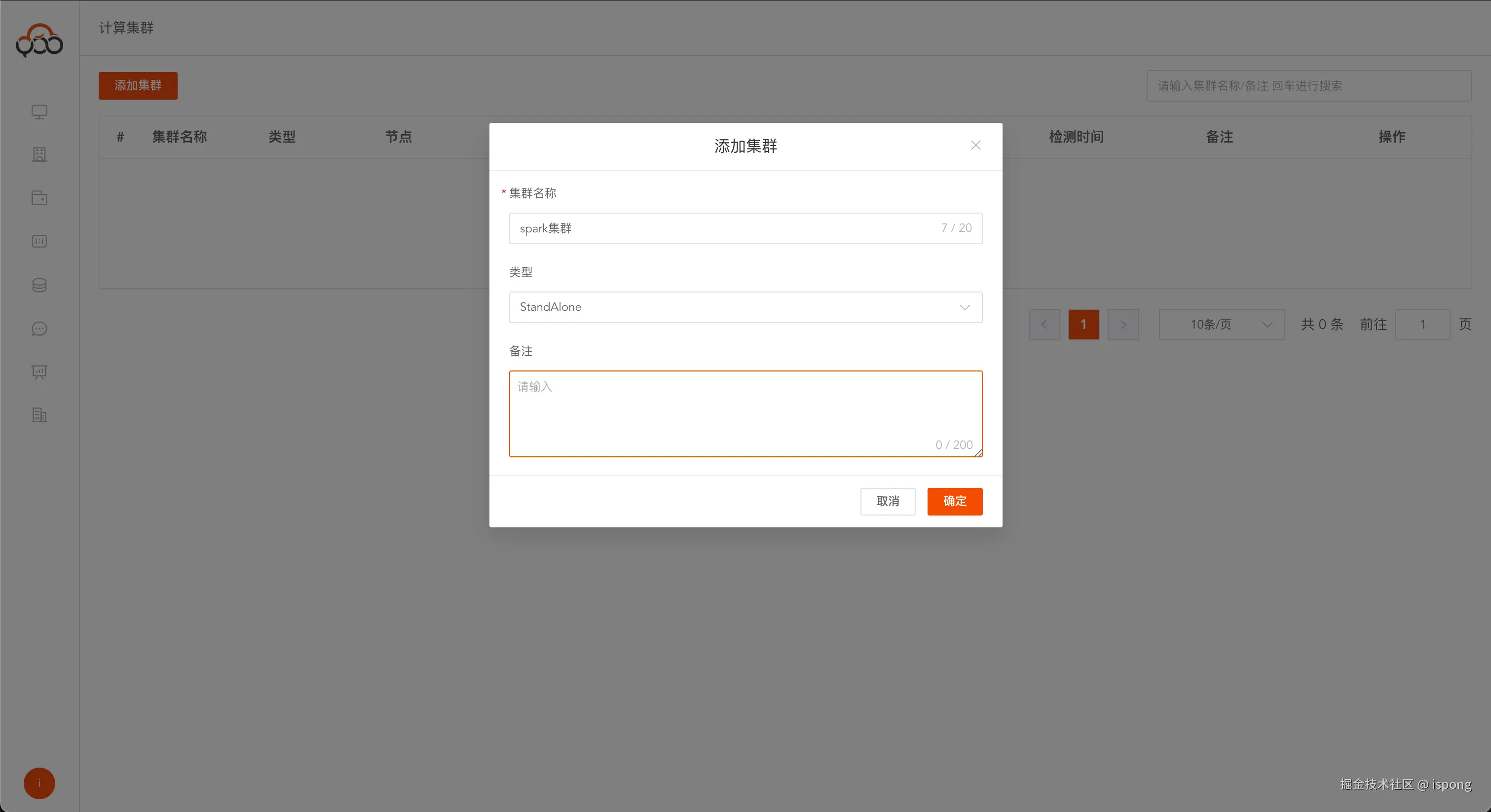Open the round user avatar at bottom left
1491x812 pixels.
click(39, 783)
